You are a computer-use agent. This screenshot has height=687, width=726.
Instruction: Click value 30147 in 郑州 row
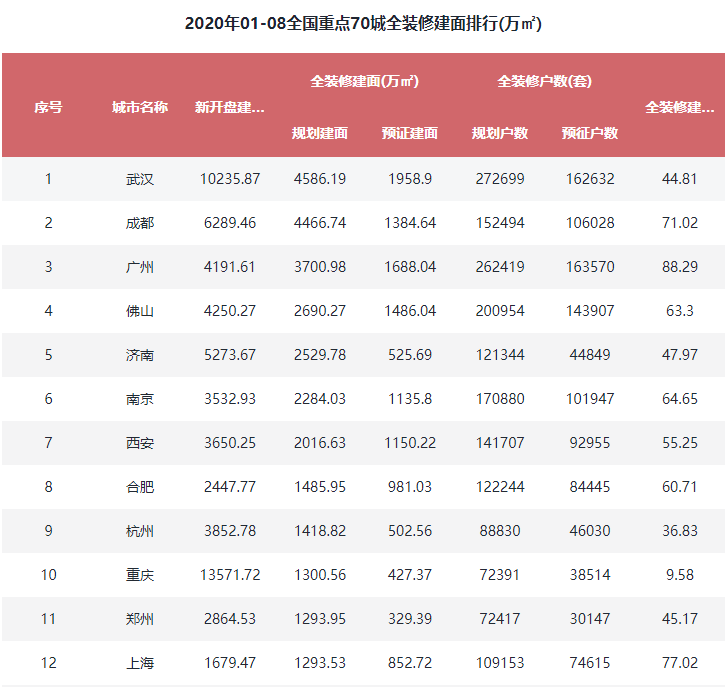590,618
